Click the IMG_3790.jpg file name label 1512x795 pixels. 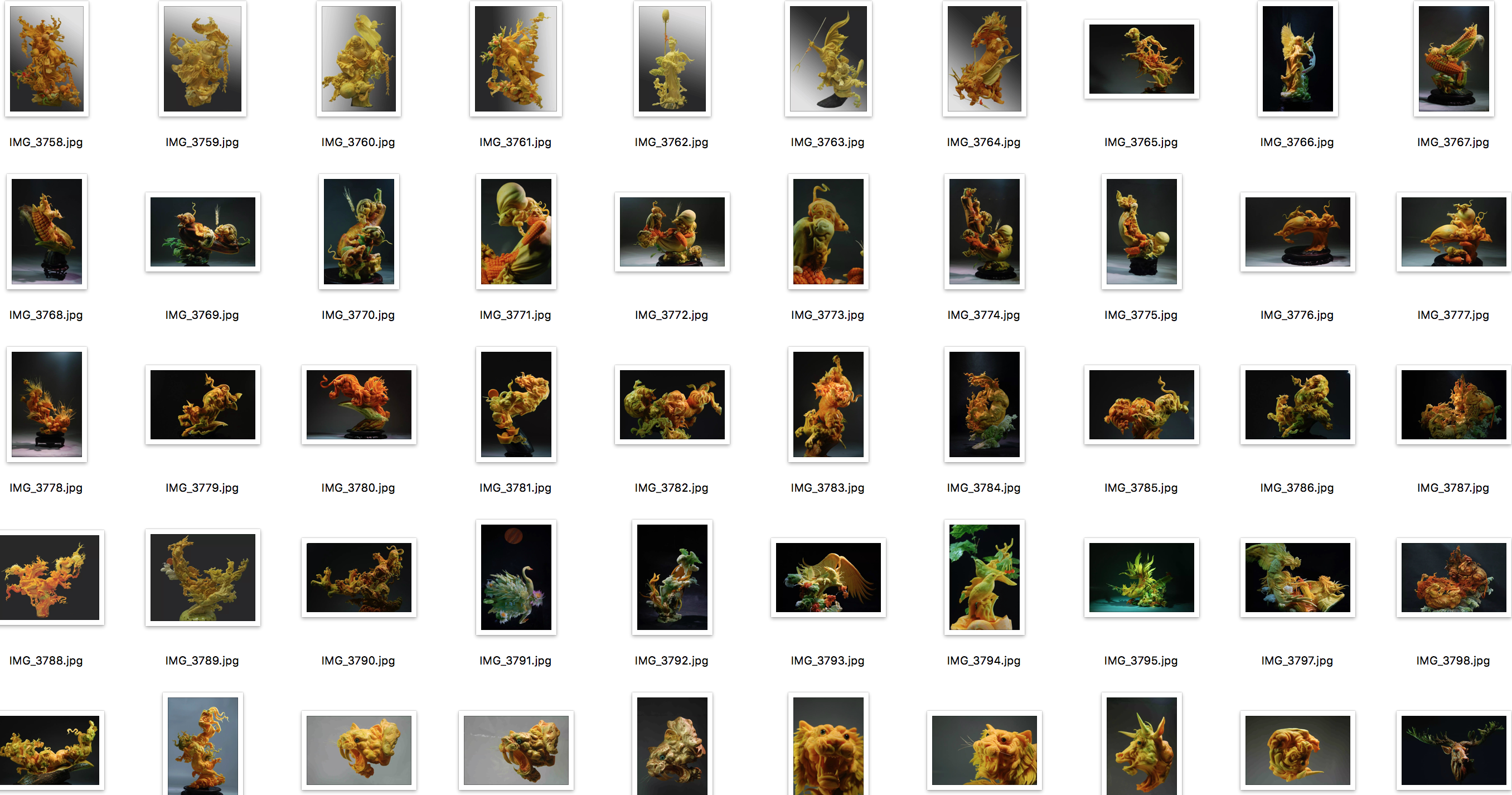click(x=358, y=661)
